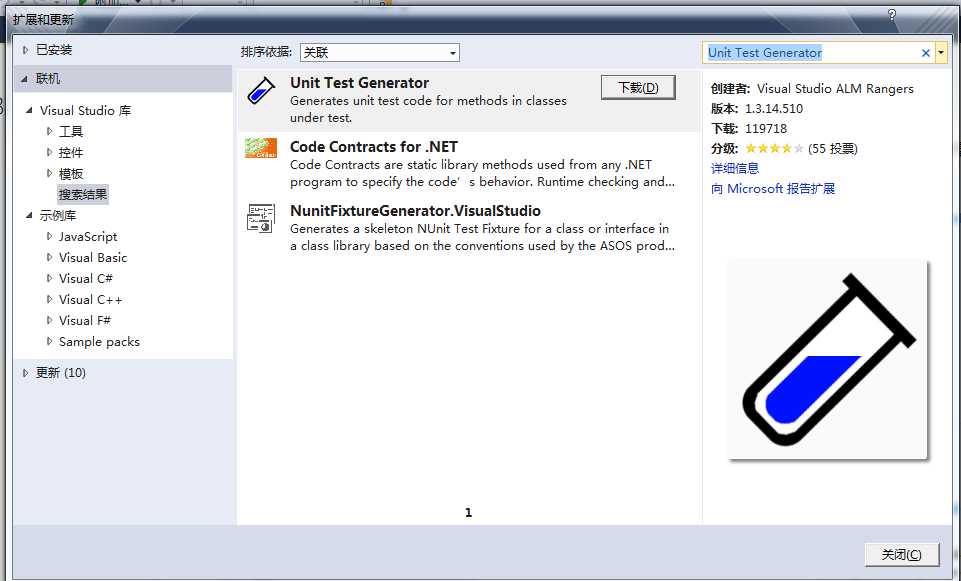The height and width of the screenshot is (581, 961).
Task: Click the Unit Test Generator test tube icon
Action: [x=261, y=91]
